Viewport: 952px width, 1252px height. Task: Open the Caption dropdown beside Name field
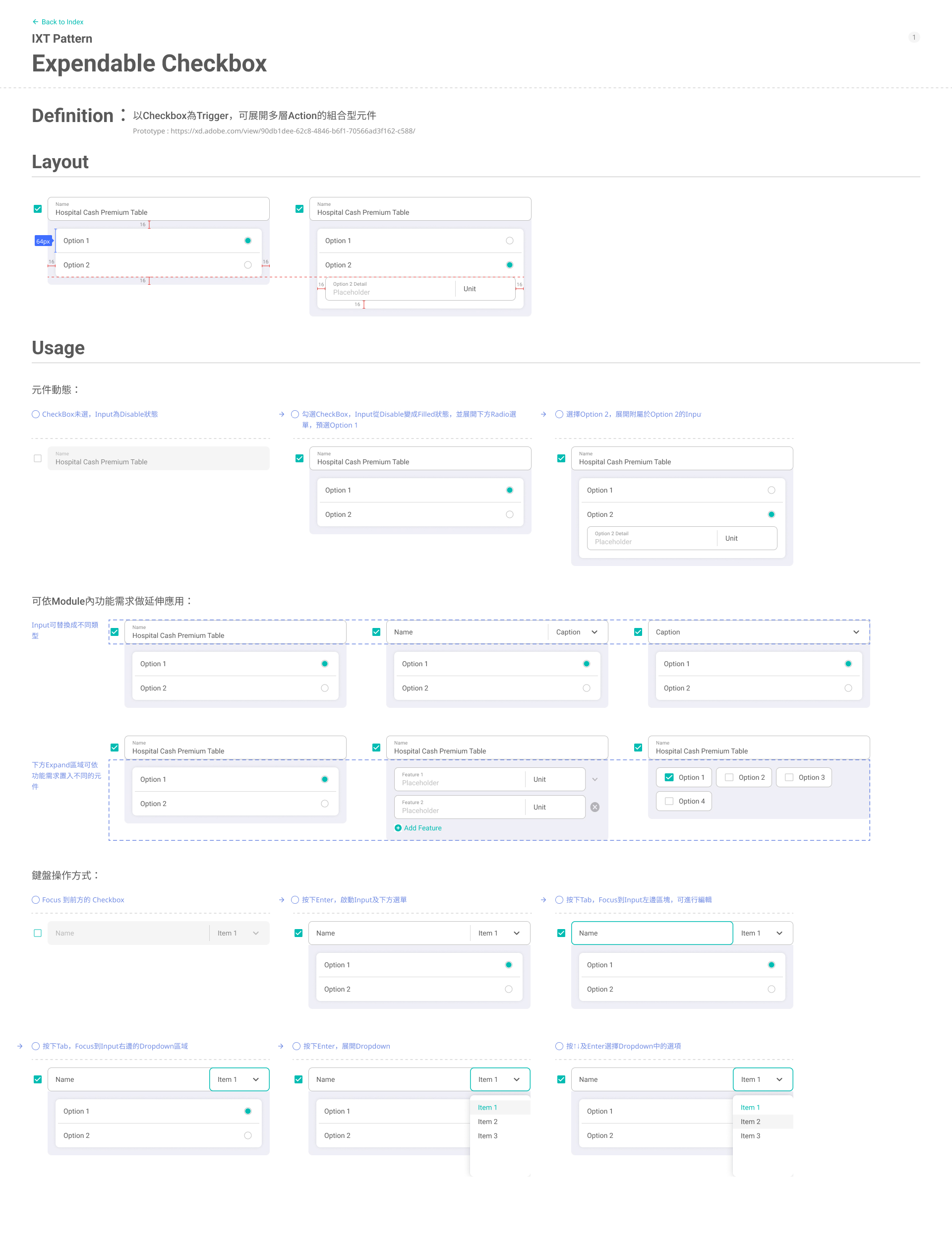(x=578, y=632)
